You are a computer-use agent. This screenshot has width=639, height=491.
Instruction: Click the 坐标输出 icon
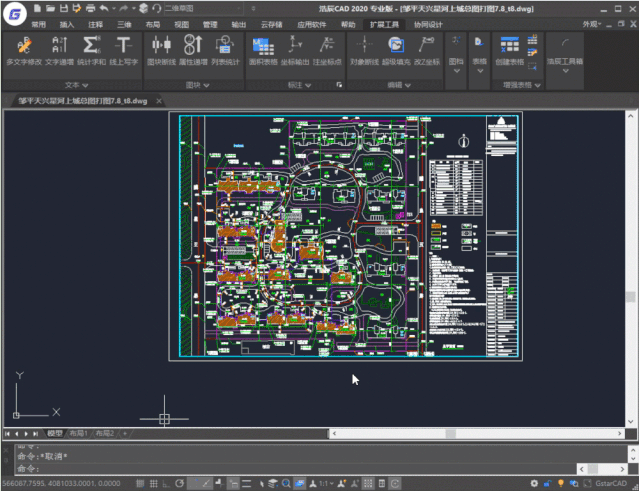point(297,45)
